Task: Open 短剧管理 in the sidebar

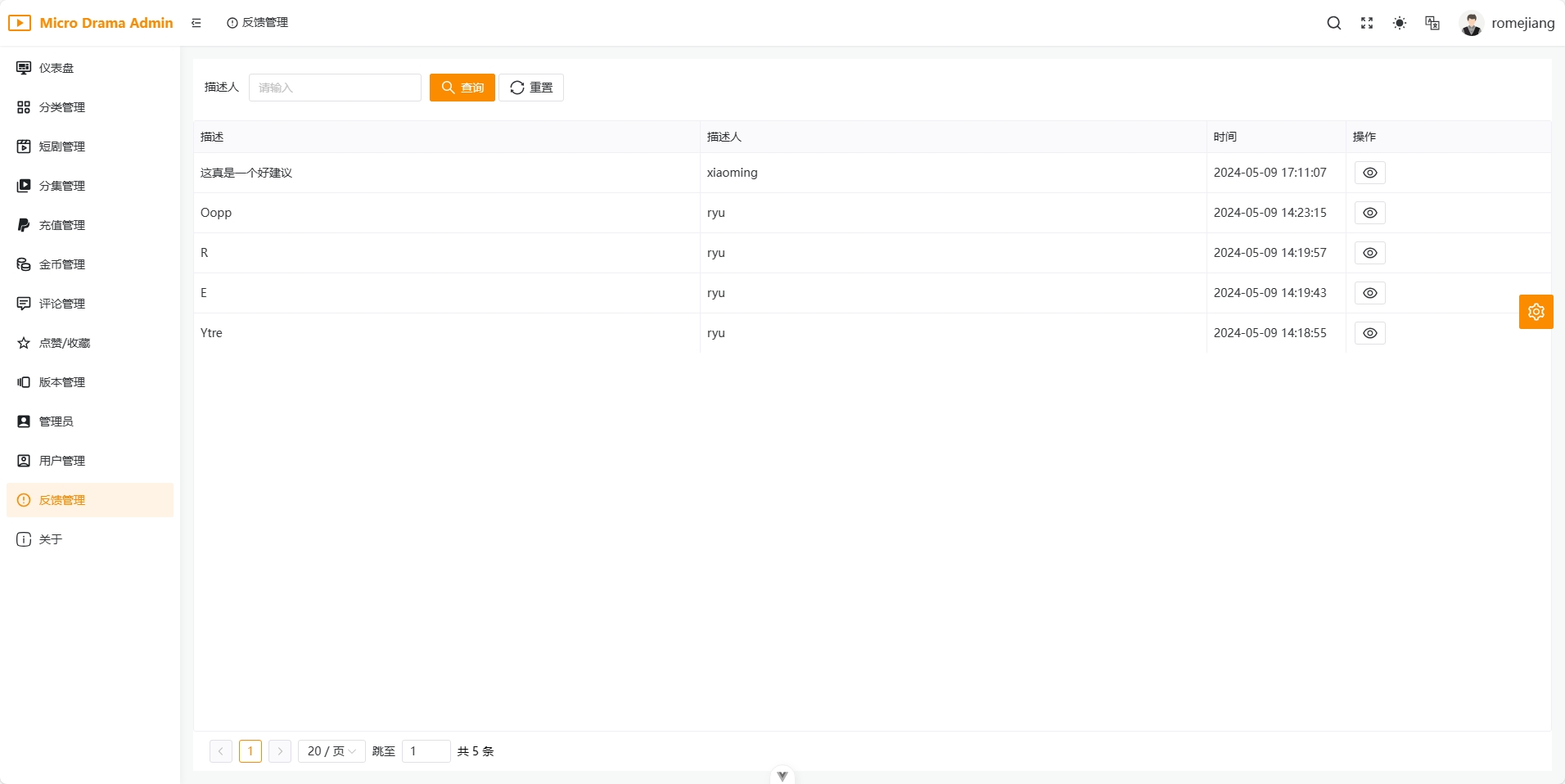Action: [62, 146]
